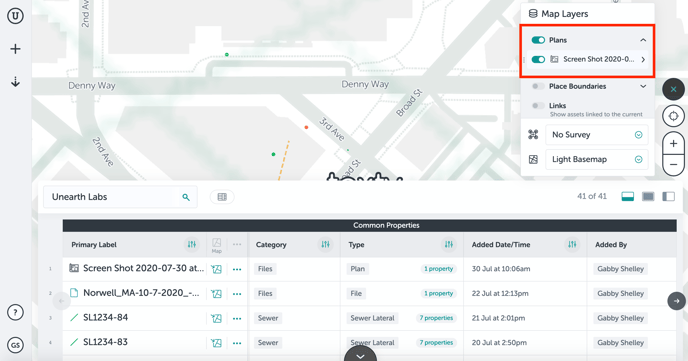The height and width of the screenshot is (361, 688).
Task: Open the Unearth logo home icon
Action: [x=15, y=16]
